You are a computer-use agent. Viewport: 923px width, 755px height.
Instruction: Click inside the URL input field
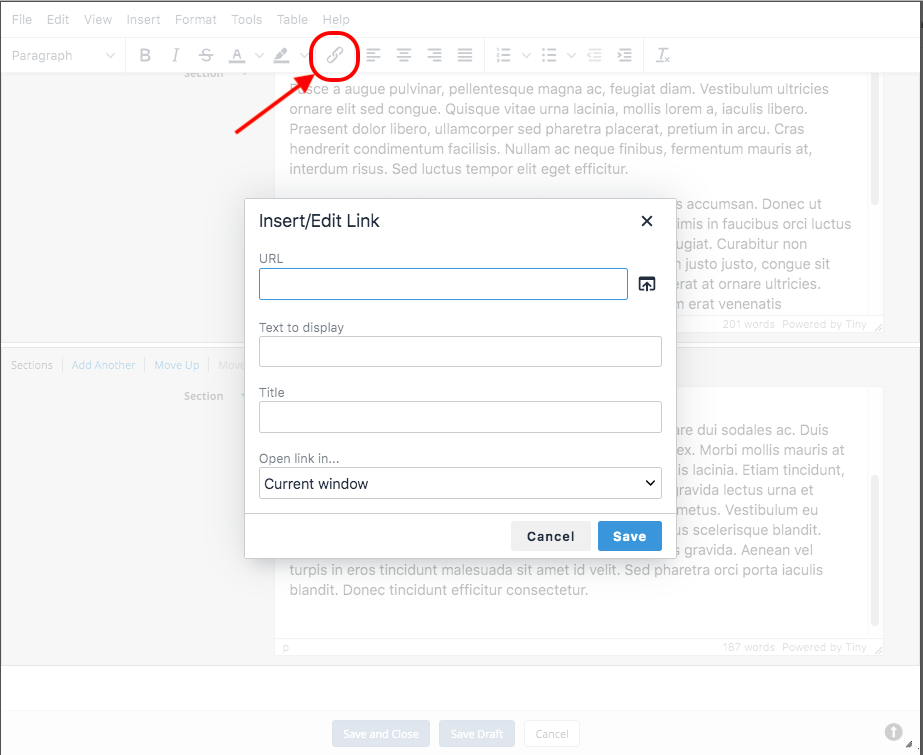pyautogui.click(x=443, y=284)
